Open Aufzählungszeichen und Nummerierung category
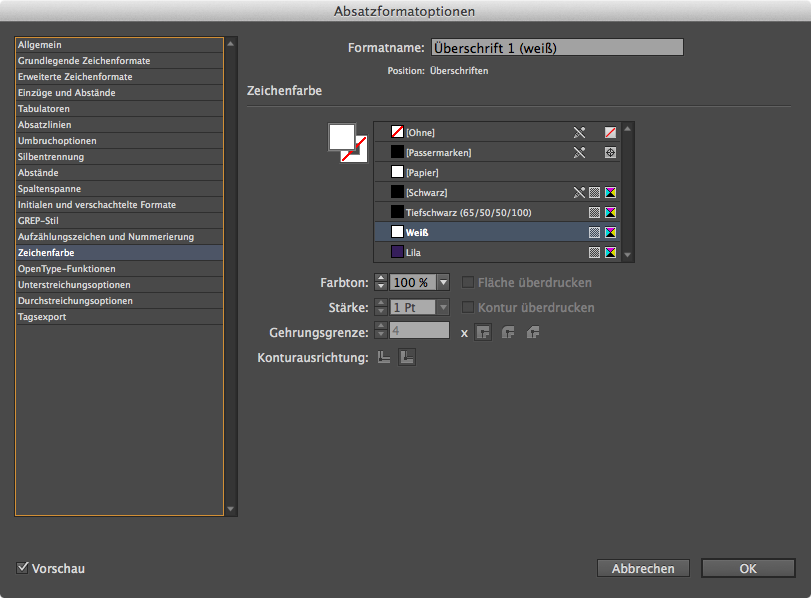 click(119, 237)
